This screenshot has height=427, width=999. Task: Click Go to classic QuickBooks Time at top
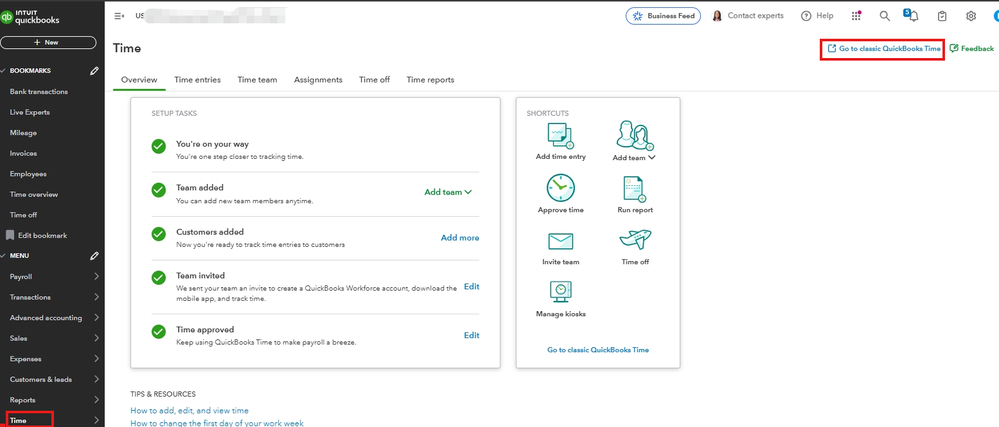tap(883, 48)
